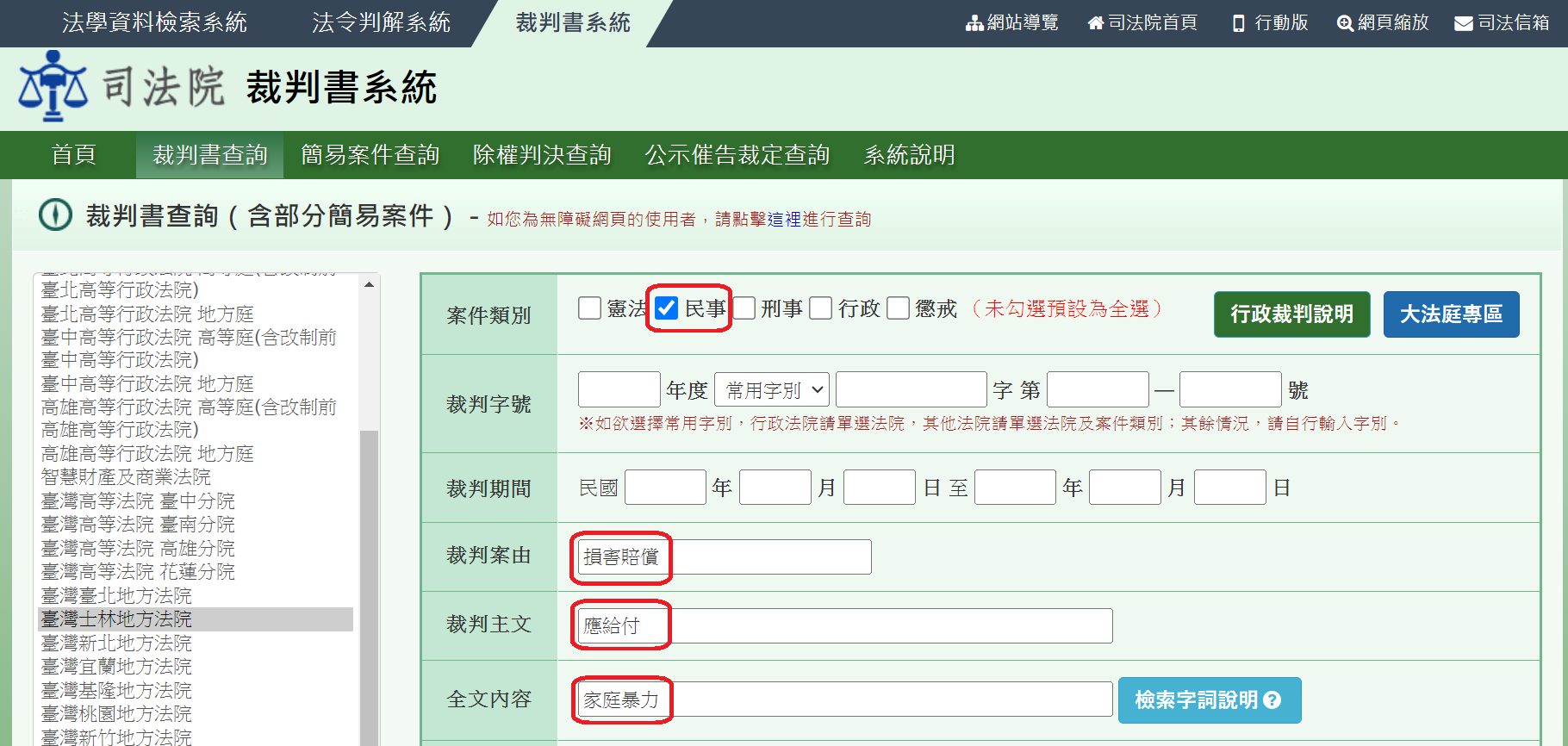Click the 司法院首頁 home icon
Viewport: 1568px width, 746px height.
pyautogui.click(x=1096, y=23)
